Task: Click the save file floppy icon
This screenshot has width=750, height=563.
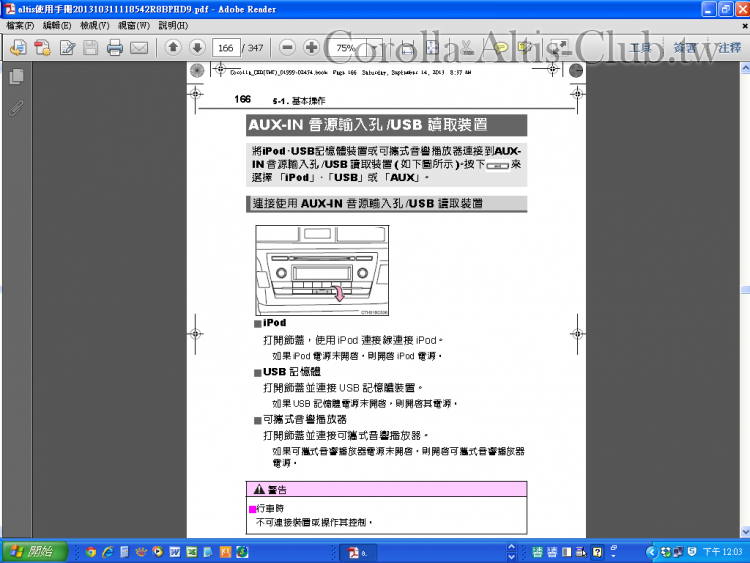Action: click(x=90, y=47)
